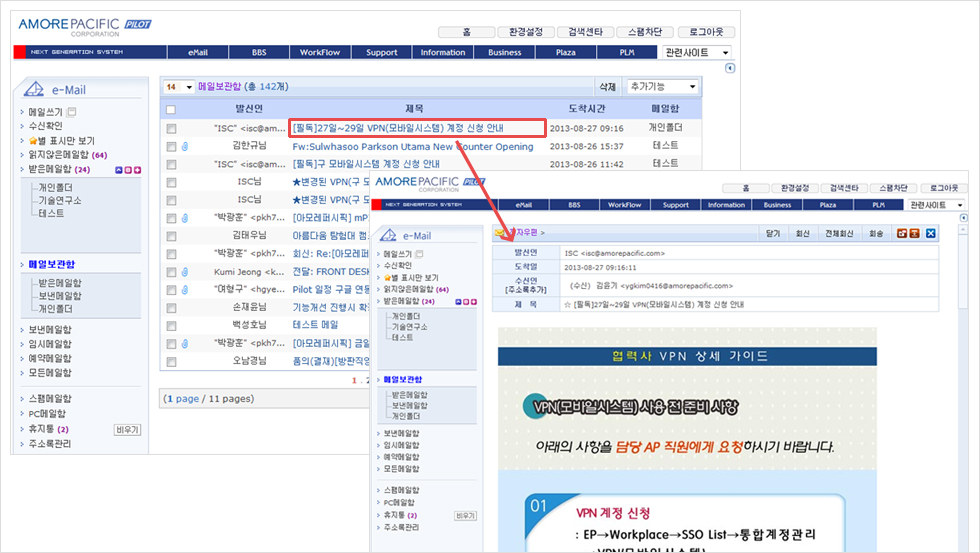Image resolution: width=980 pixels, height=553 pixels.
Task: Click the 회신 reply button
Action: [x=802, y=233]
